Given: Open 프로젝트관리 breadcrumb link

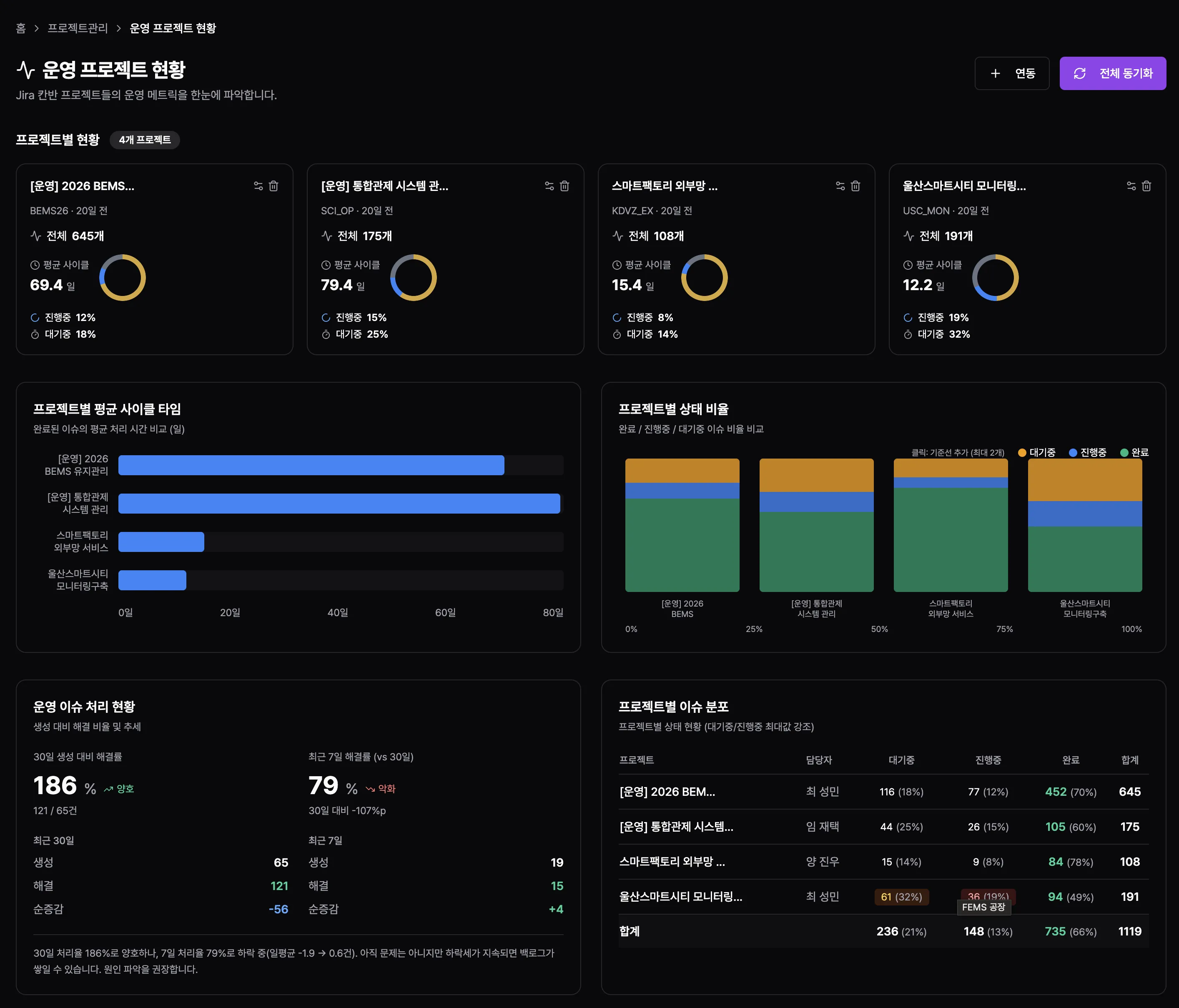Looking at the screenshot, I should 78,28.
